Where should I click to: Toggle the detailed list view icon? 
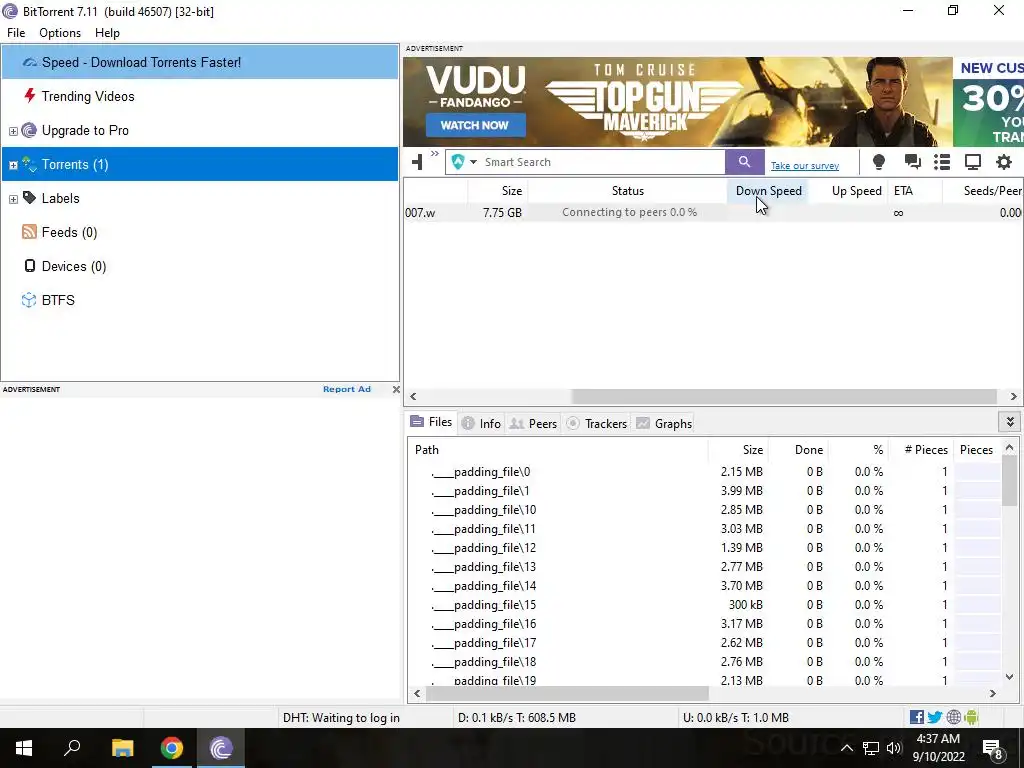[942, 162]
